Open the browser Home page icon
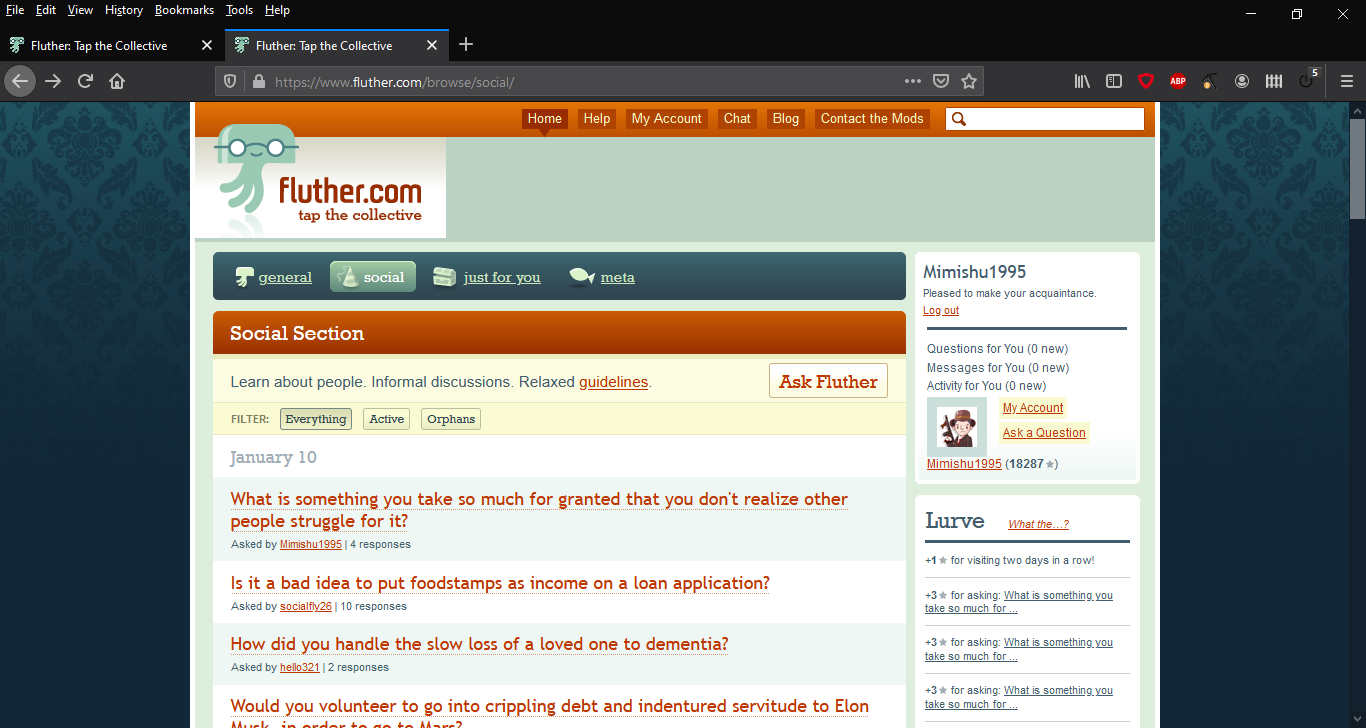 [x=117, y=81]
